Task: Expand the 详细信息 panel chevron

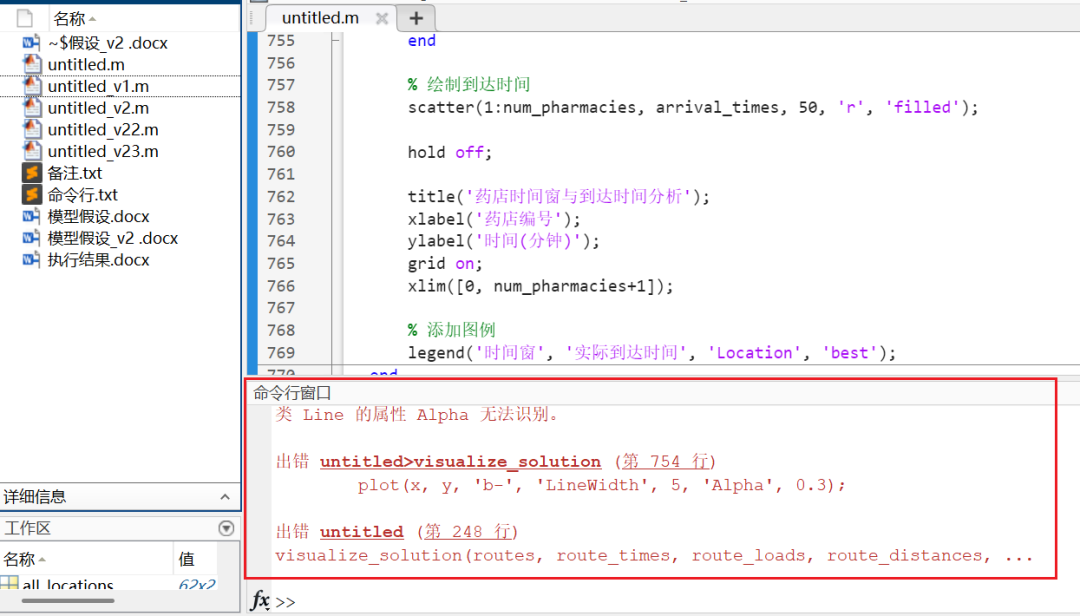Action: coord(225,497)
